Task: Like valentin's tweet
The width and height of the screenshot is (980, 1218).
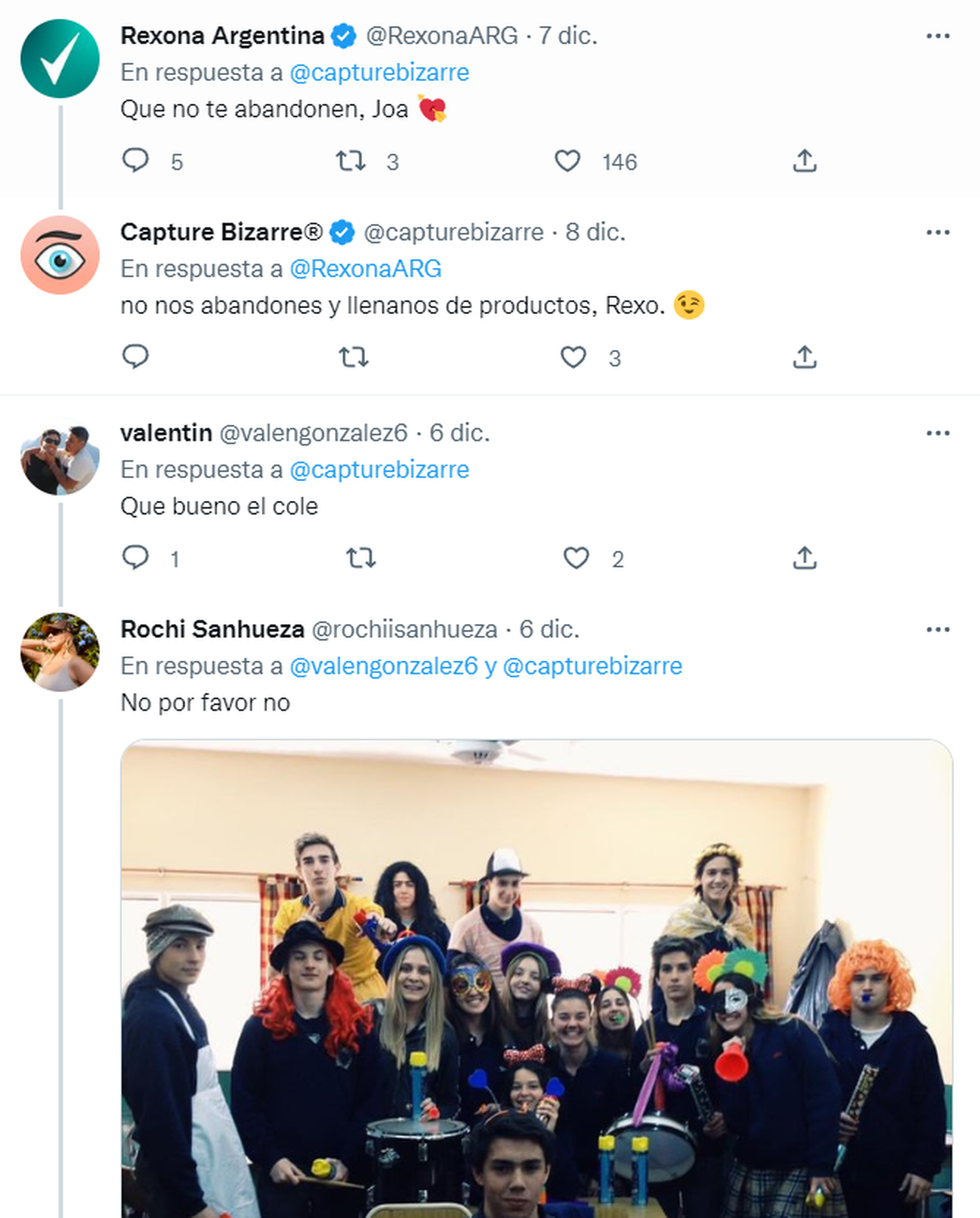Action: (x=577, y=558)
